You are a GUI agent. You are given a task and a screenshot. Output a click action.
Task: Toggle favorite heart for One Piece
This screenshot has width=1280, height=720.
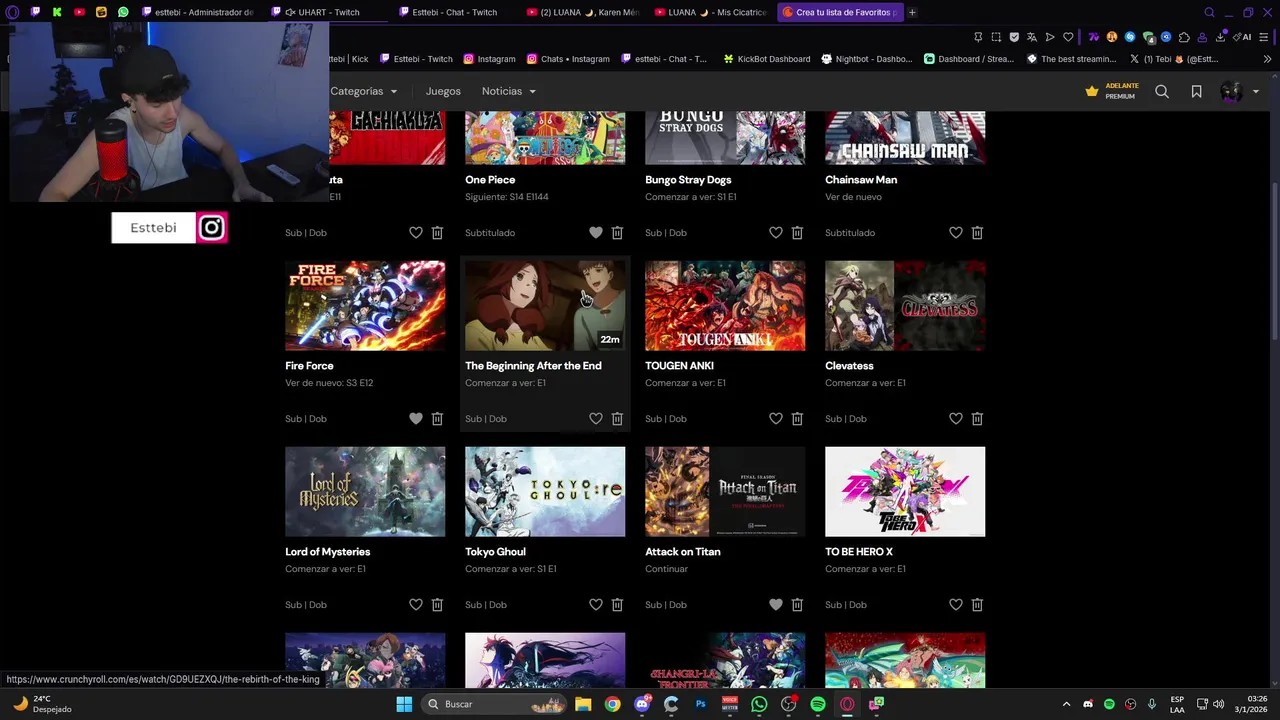(x=596, y=233)
